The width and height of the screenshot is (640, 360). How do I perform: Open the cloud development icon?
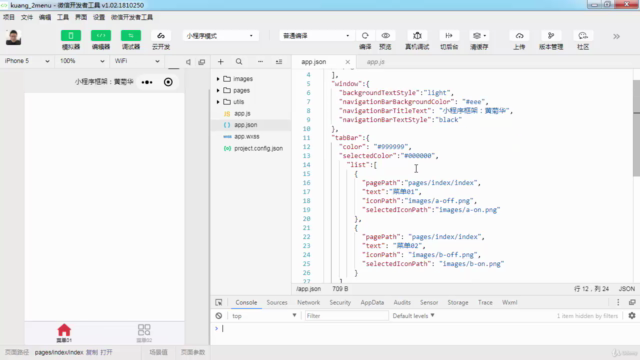[x=161, y=36]
